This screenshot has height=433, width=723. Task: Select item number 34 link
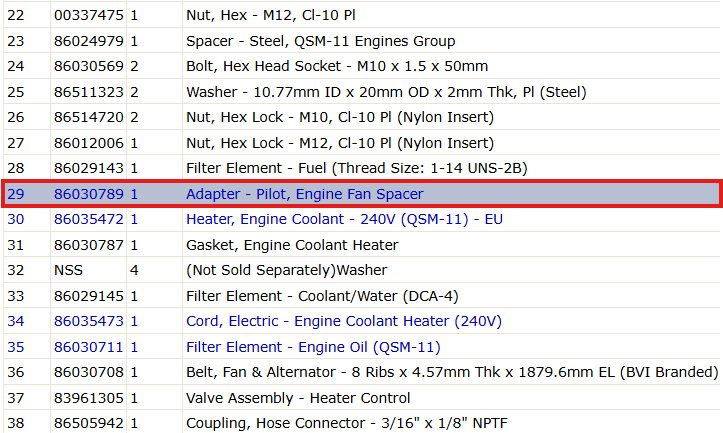[16, 321]
